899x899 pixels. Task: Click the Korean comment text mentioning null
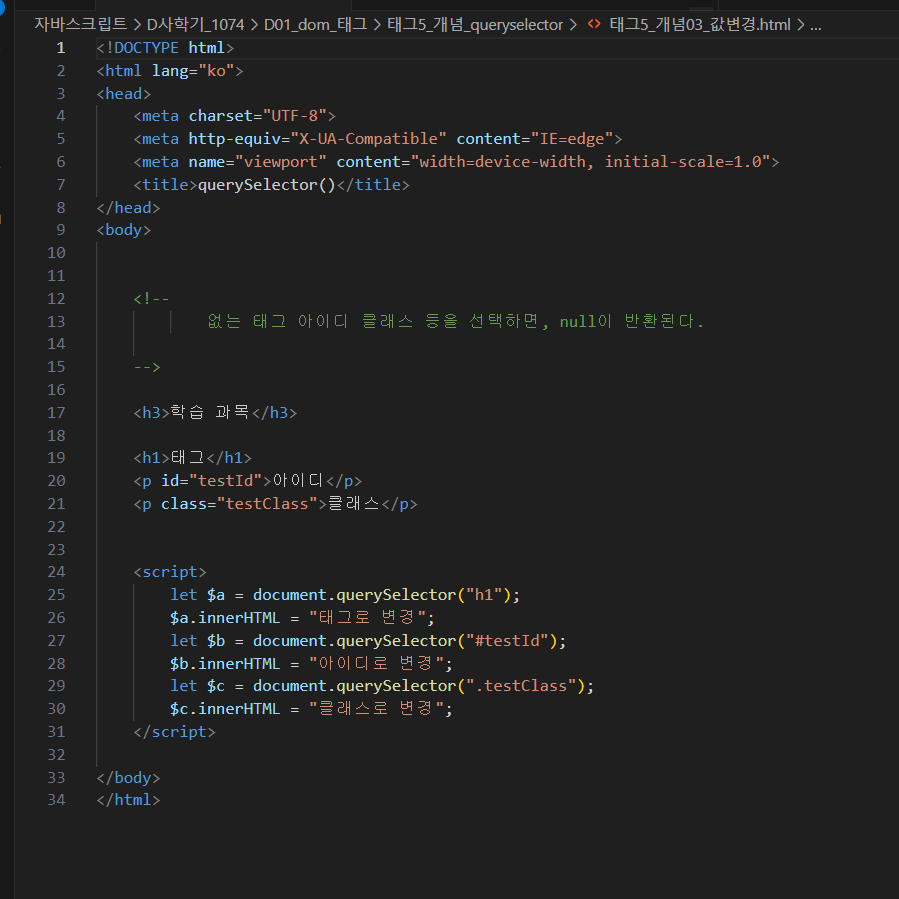point(456,321)
